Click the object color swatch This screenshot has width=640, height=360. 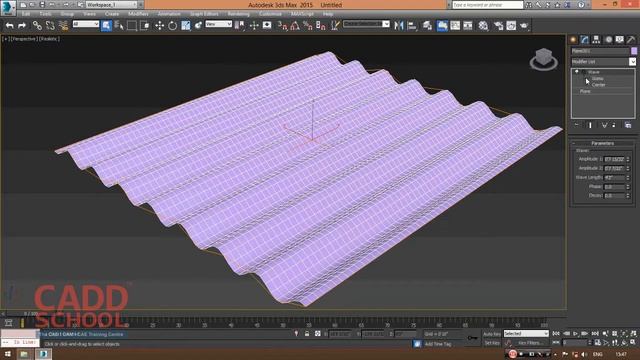click(x=633, y=51)
